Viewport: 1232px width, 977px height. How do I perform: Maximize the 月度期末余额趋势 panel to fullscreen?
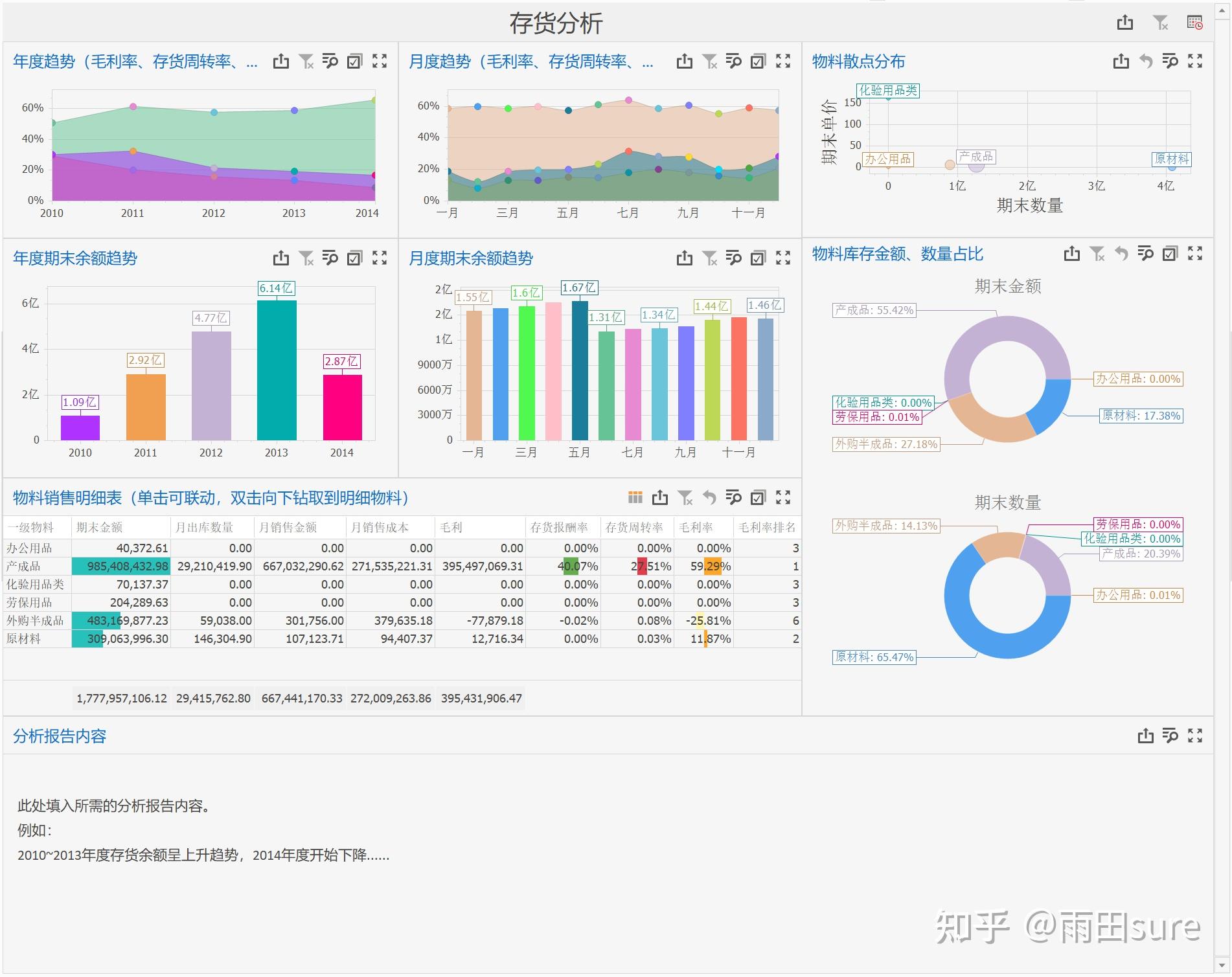click(783, 258)
